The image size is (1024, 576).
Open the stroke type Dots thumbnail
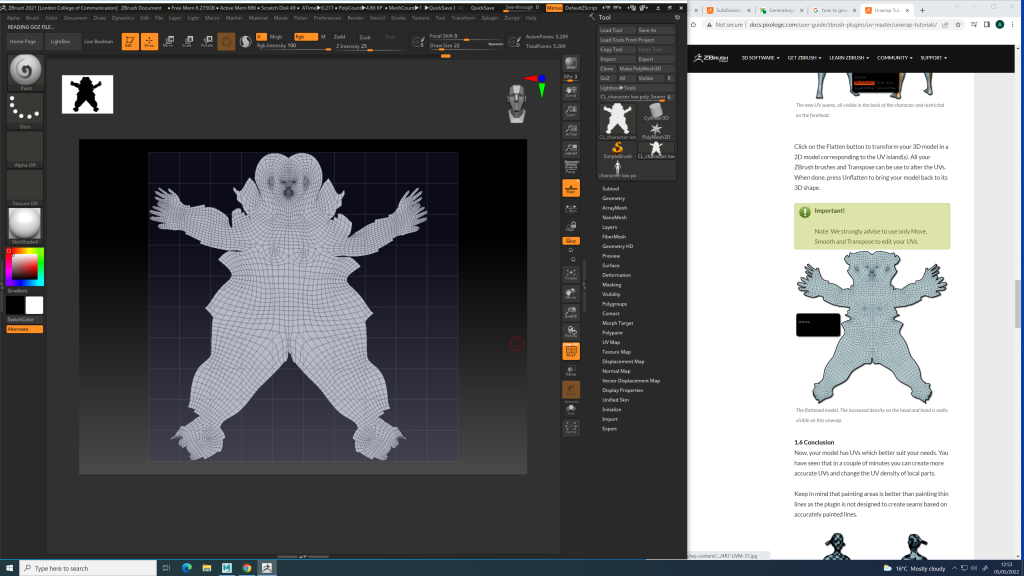(25, 110)
